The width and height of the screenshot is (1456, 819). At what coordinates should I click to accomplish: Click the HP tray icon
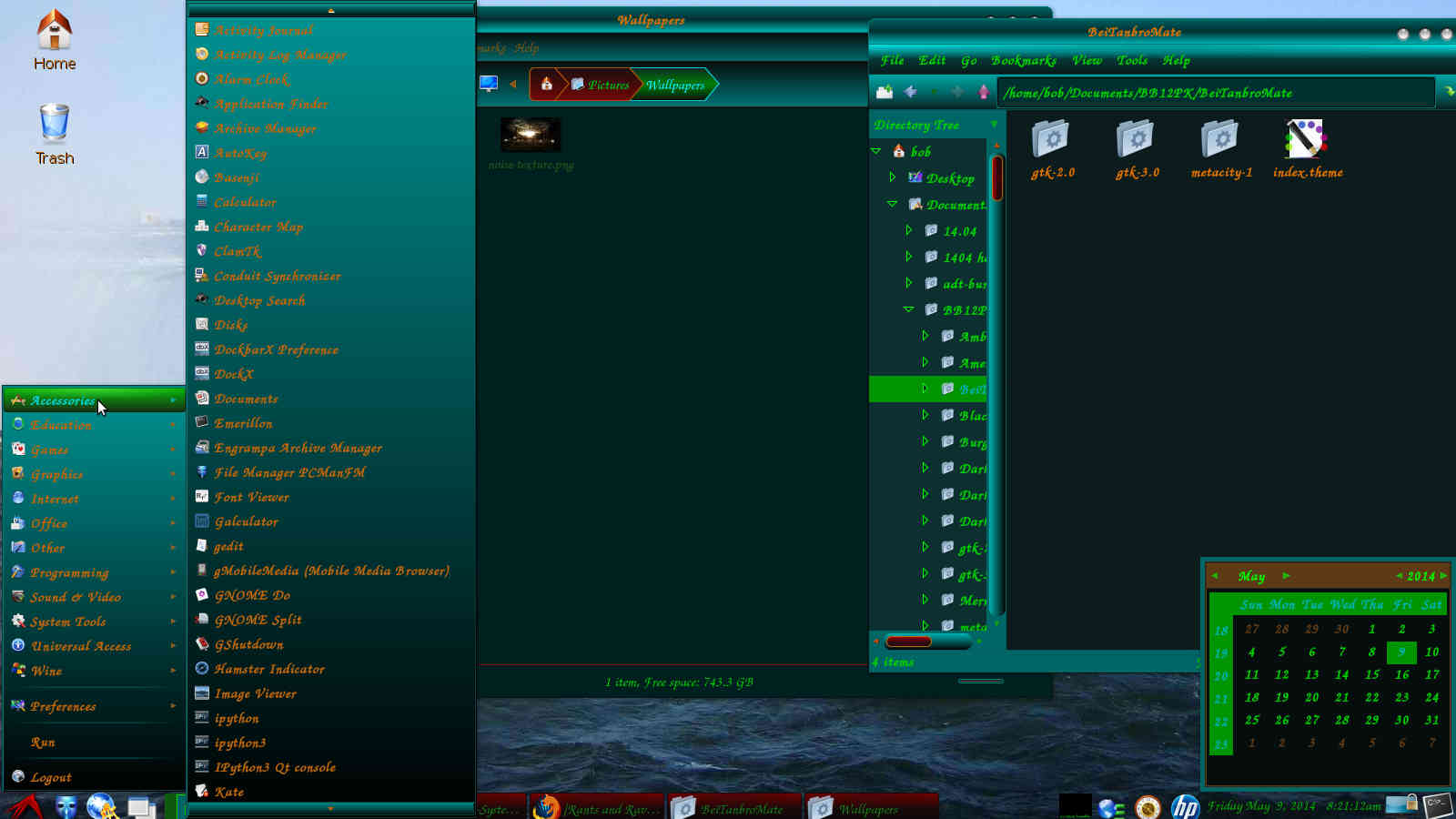pyautogui.click(x=1185, y=807)
